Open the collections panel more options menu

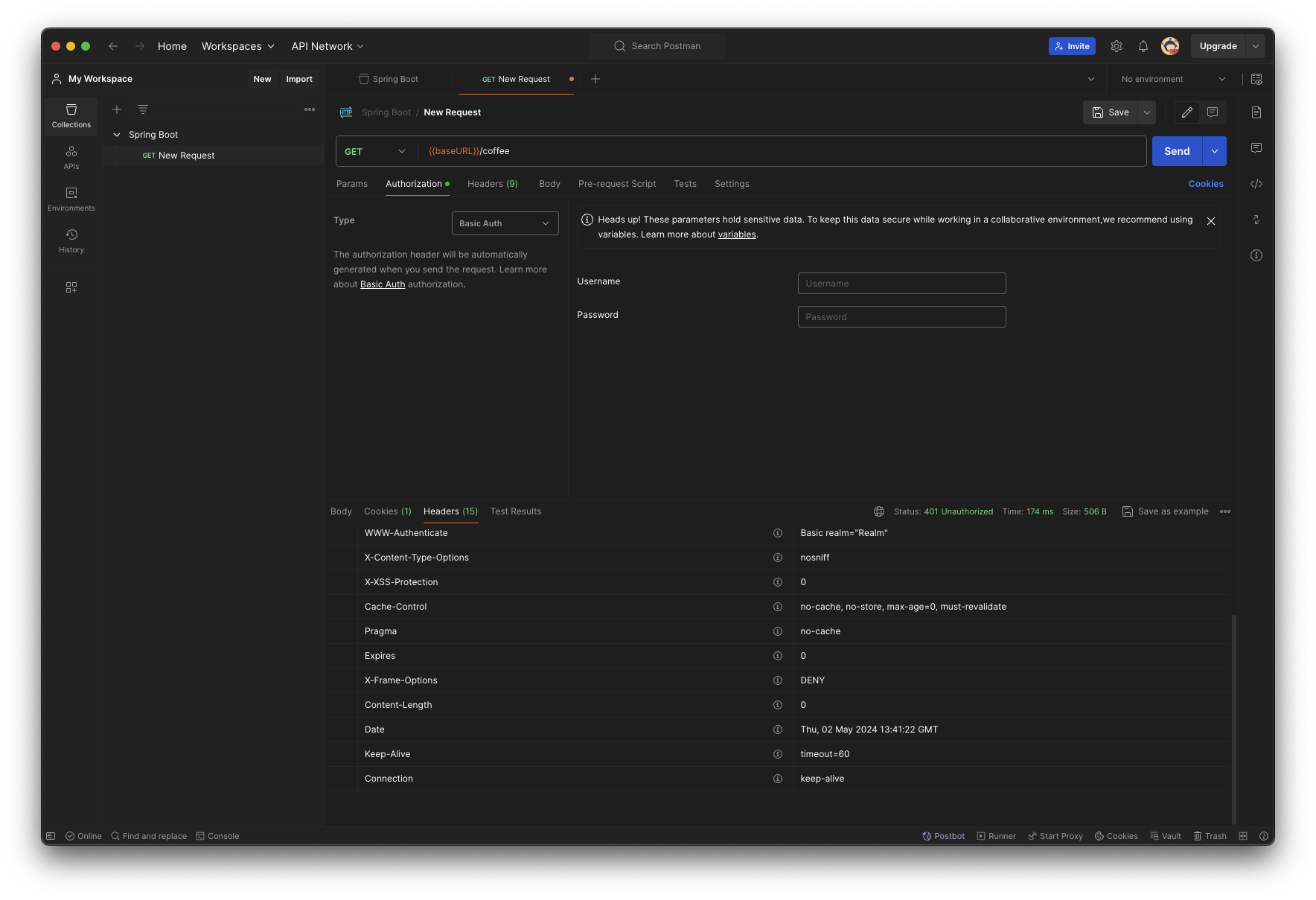pyautogui.click(x=310, y=109)
